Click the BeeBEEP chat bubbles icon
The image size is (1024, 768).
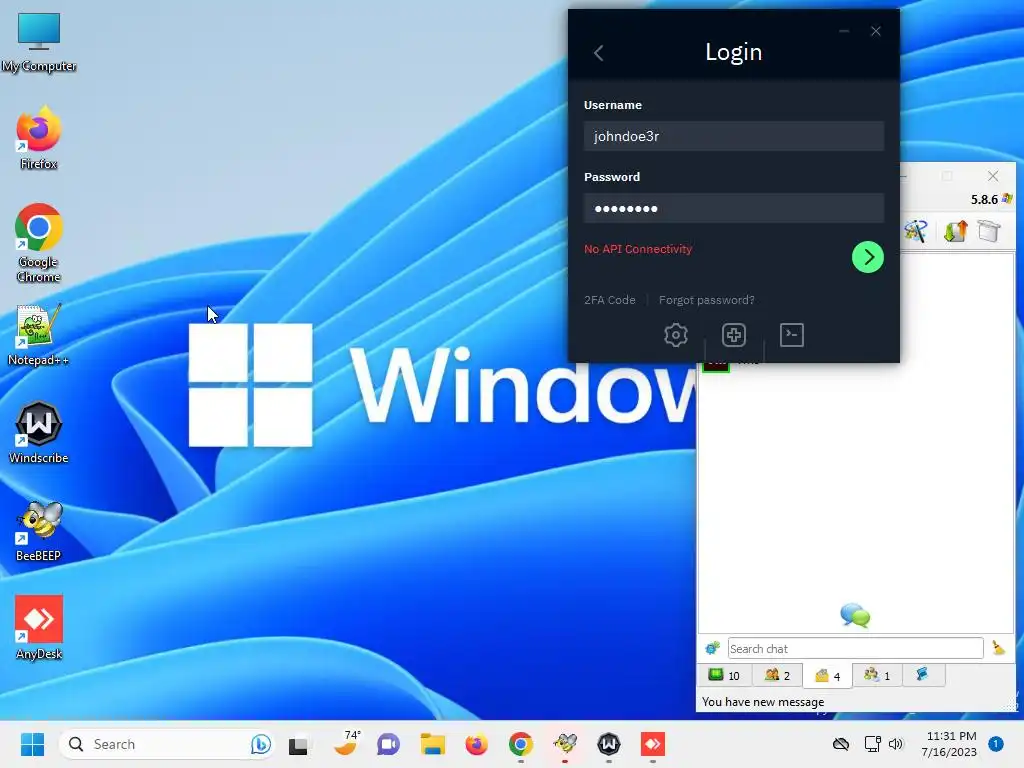(x=855, y=615)
